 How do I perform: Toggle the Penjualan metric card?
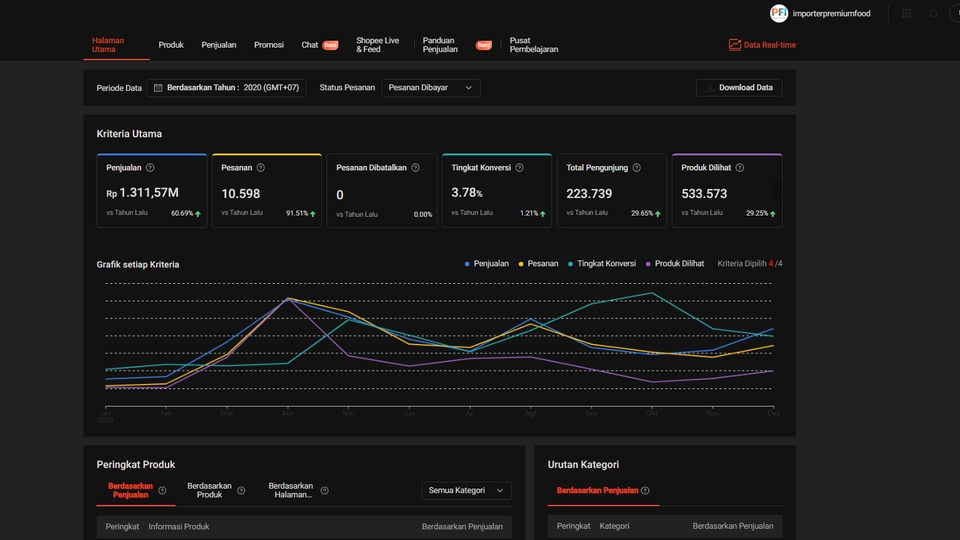coord(152,190)
